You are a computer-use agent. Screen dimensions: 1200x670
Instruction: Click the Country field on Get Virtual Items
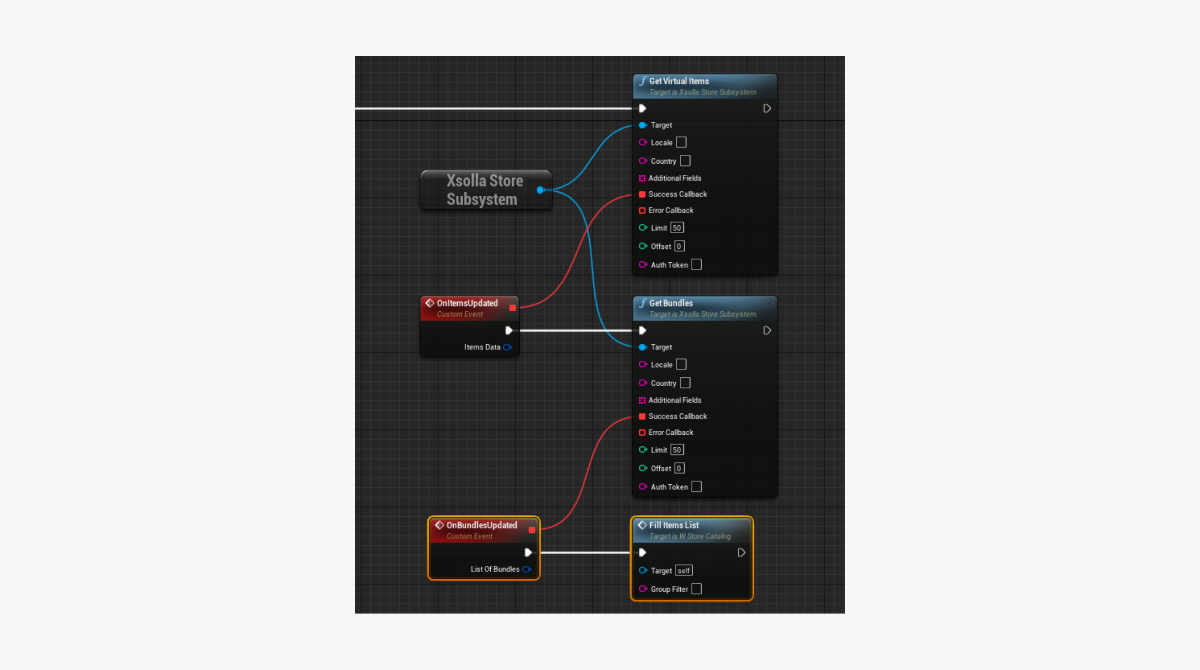point(685,160)
